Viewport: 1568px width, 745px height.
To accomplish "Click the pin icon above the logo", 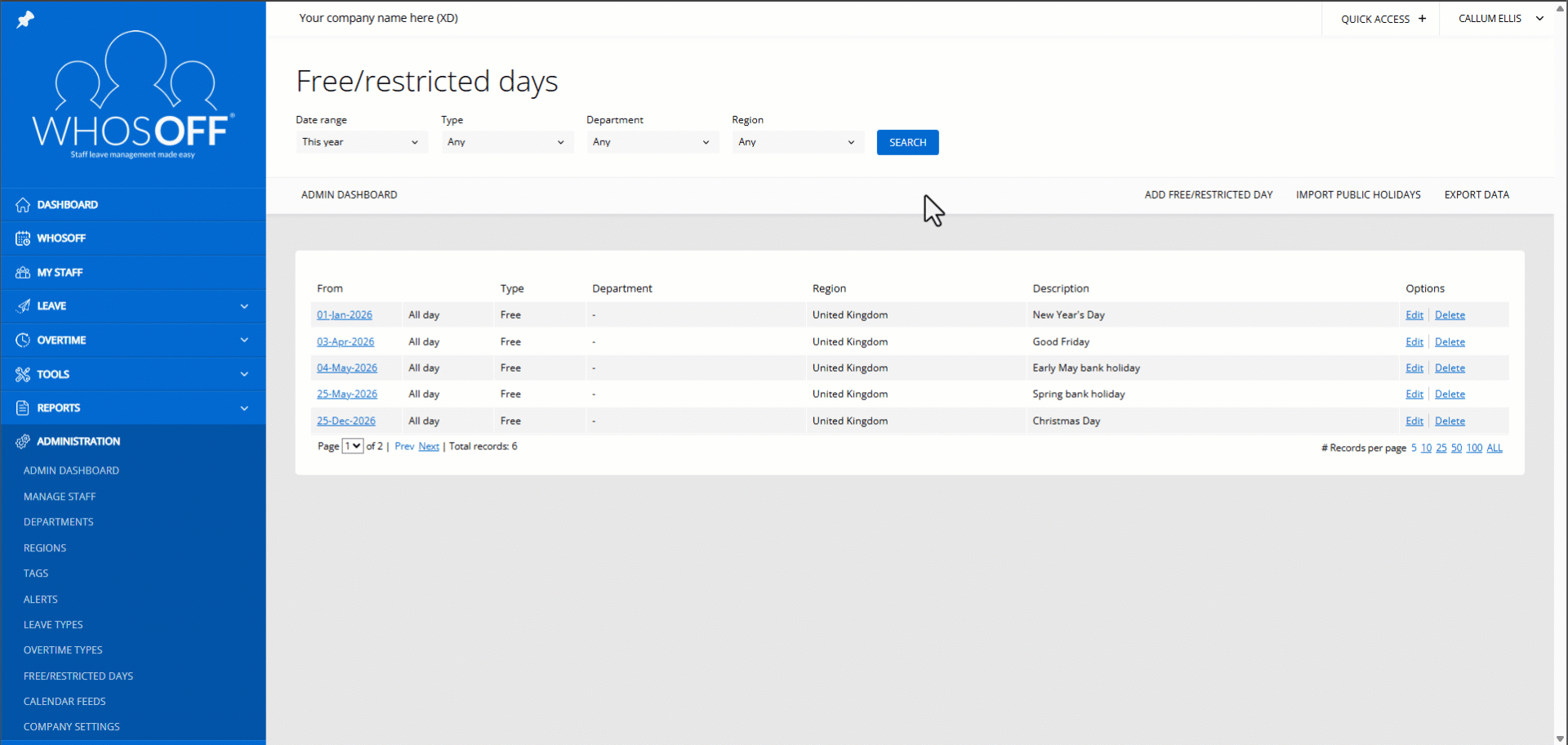I will (x=25, y=19).
